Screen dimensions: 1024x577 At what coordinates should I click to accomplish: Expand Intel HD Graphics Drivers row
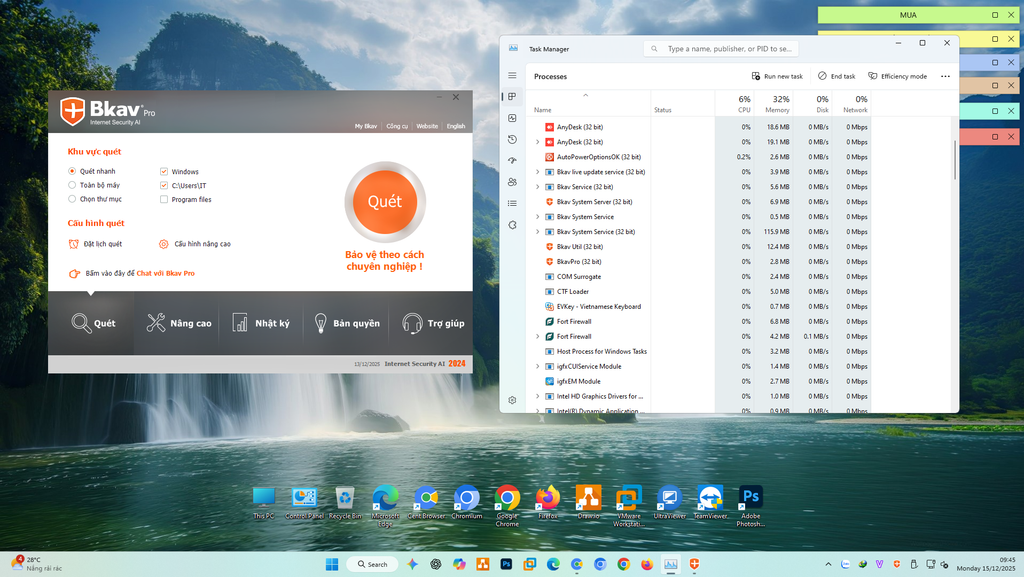pyautogui.click(x=537, y=396)
